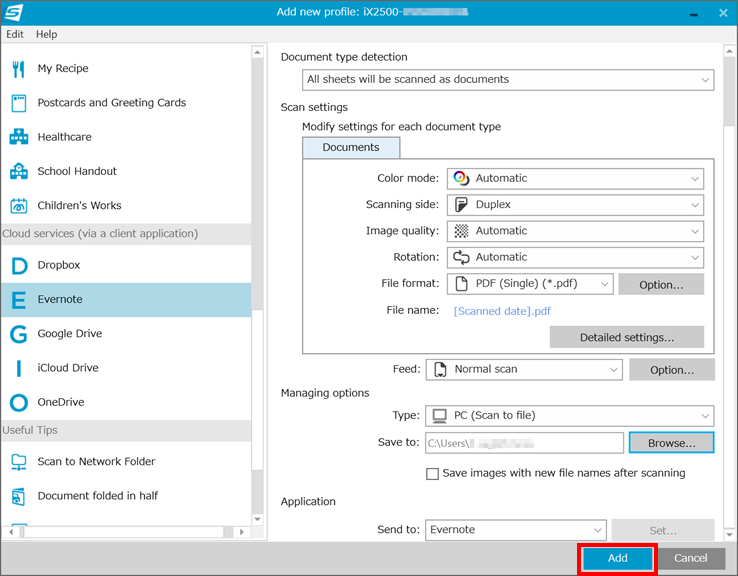Click the Duplex scanning side icon
Viewport: 738px width, 576px height.
(461, 205)
